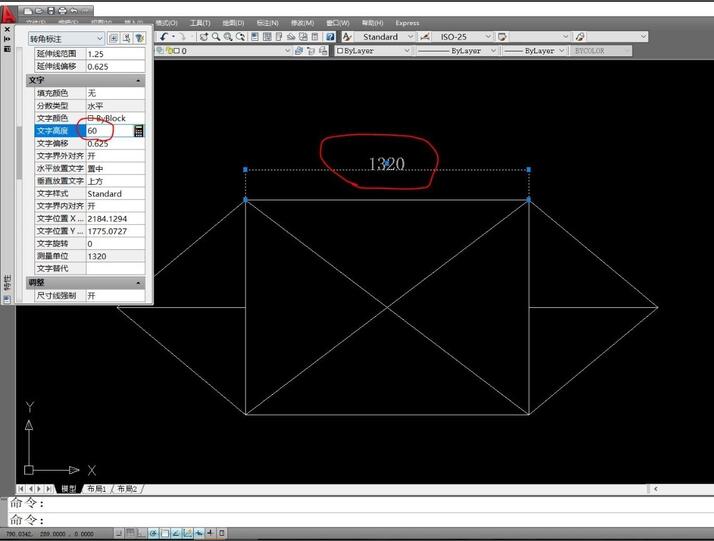This screenshot has width=714, height=541.
Task: Open the 工具(T) menu
Action: click(200, 23)
